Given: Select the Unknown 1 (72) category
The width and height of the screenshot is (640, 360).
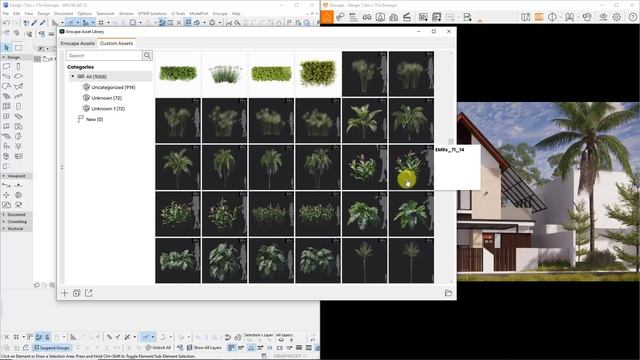Looking at the screenshot, I should 108,109.
